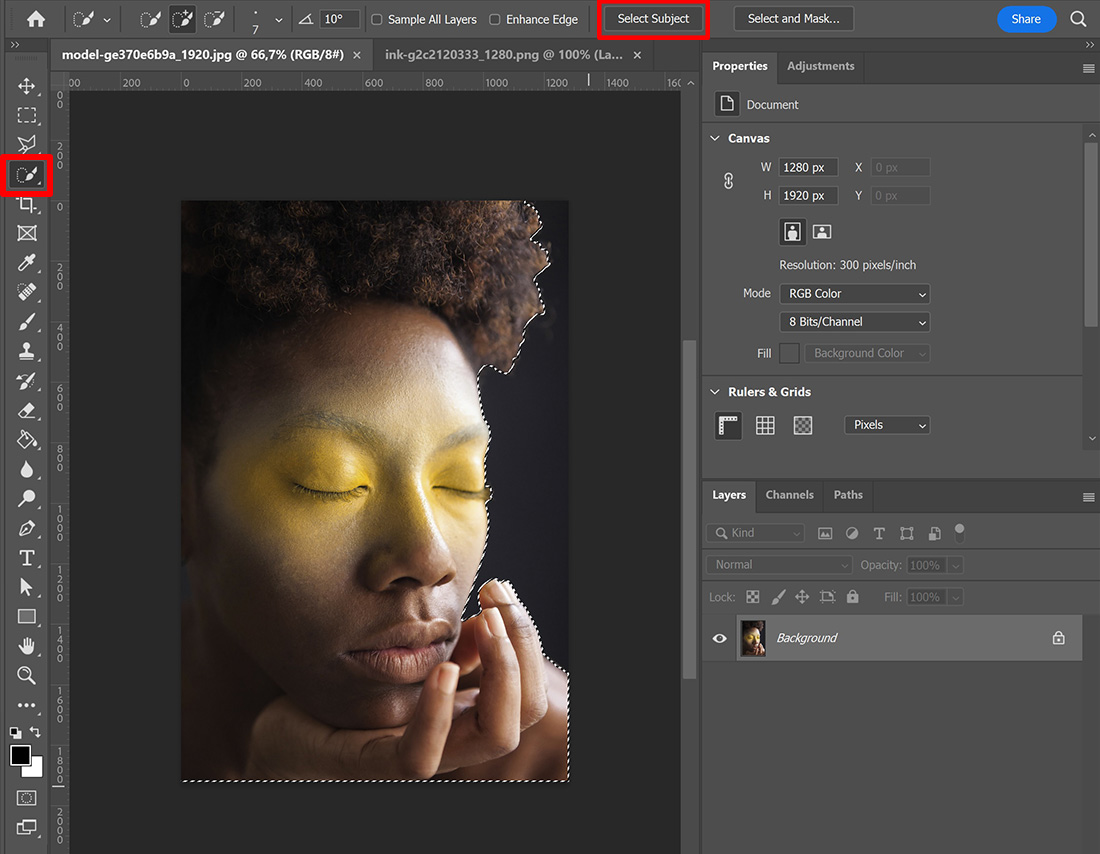The width and height of the screenshot is (1100, 854).
Task: Enable the Sample All Layers checkbox
Action: click(x=376, y=18)
